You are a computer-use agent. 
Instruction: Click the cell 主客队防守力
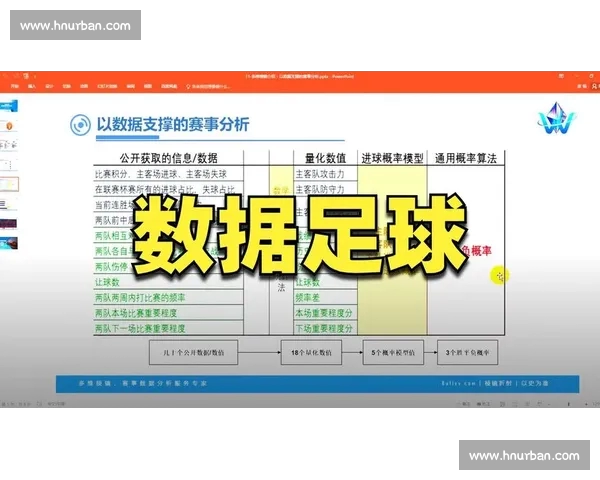click(x=325, y=189)
